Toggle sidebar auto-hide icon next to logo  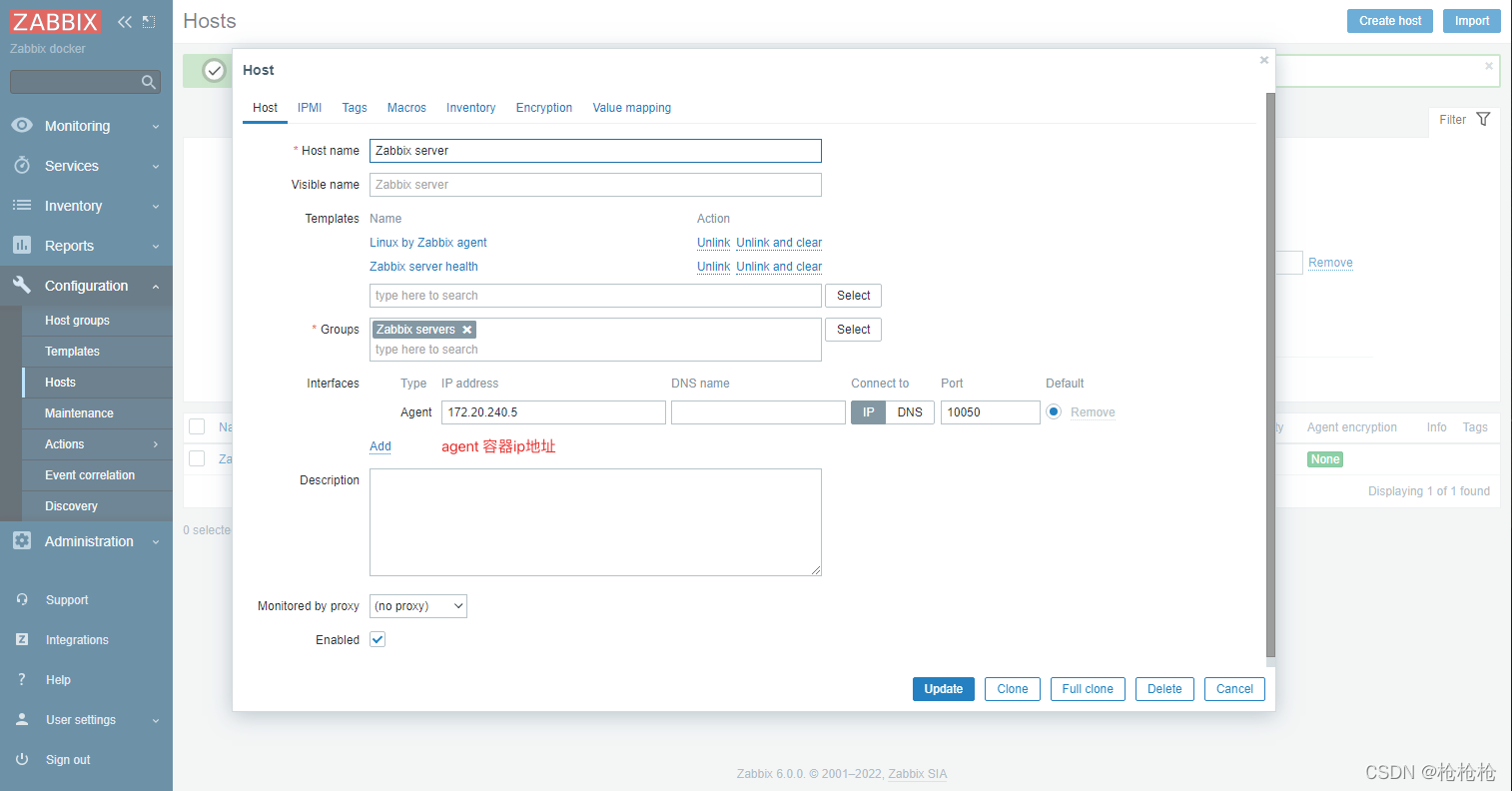tap(149, 22)
